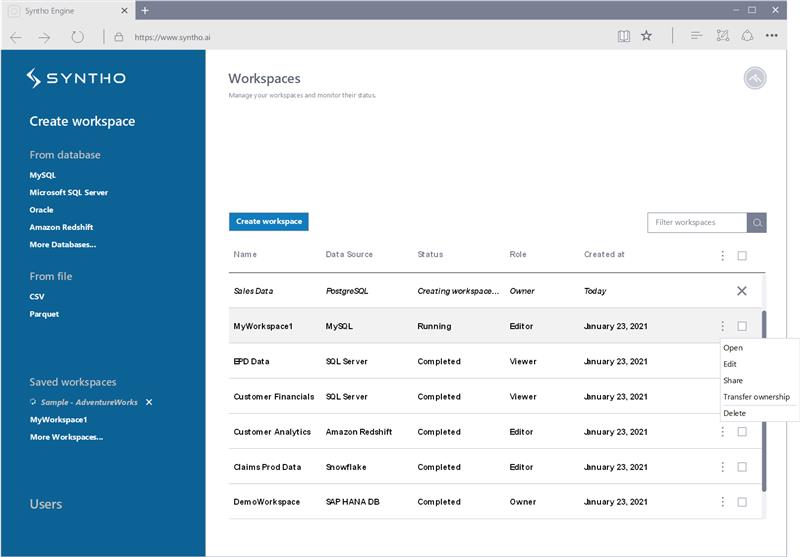Open MyWorkspace1 in the Saved workspaces sidebar
This screenshot has width=800, height=557.
click(x=59, y=420)
